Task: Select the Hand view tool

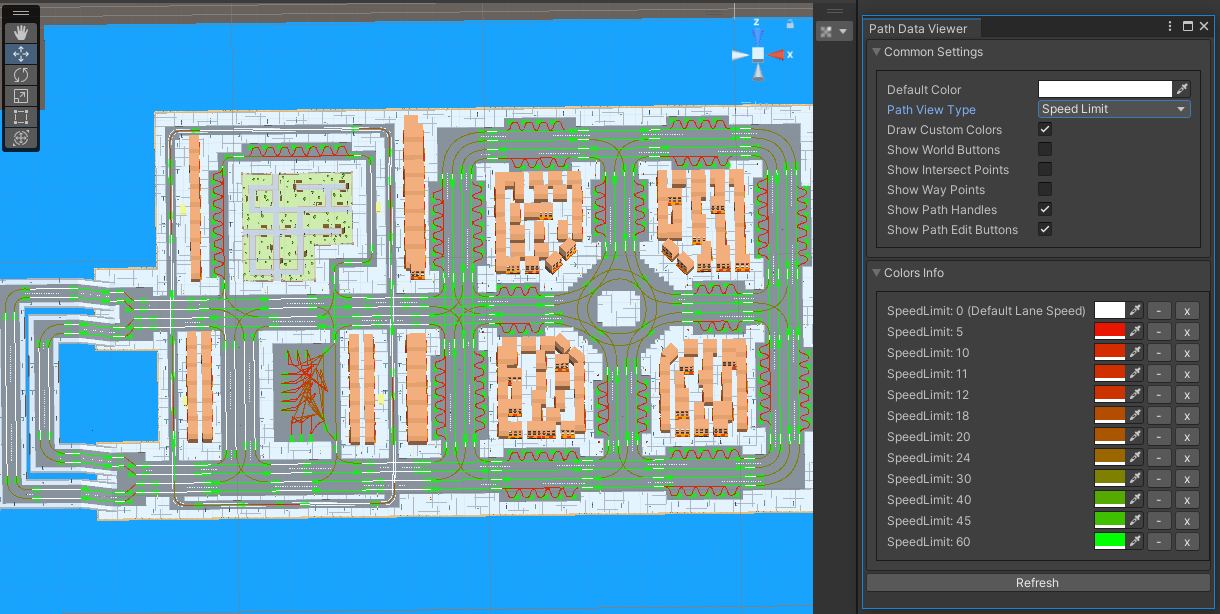Action: coord(21,33)
